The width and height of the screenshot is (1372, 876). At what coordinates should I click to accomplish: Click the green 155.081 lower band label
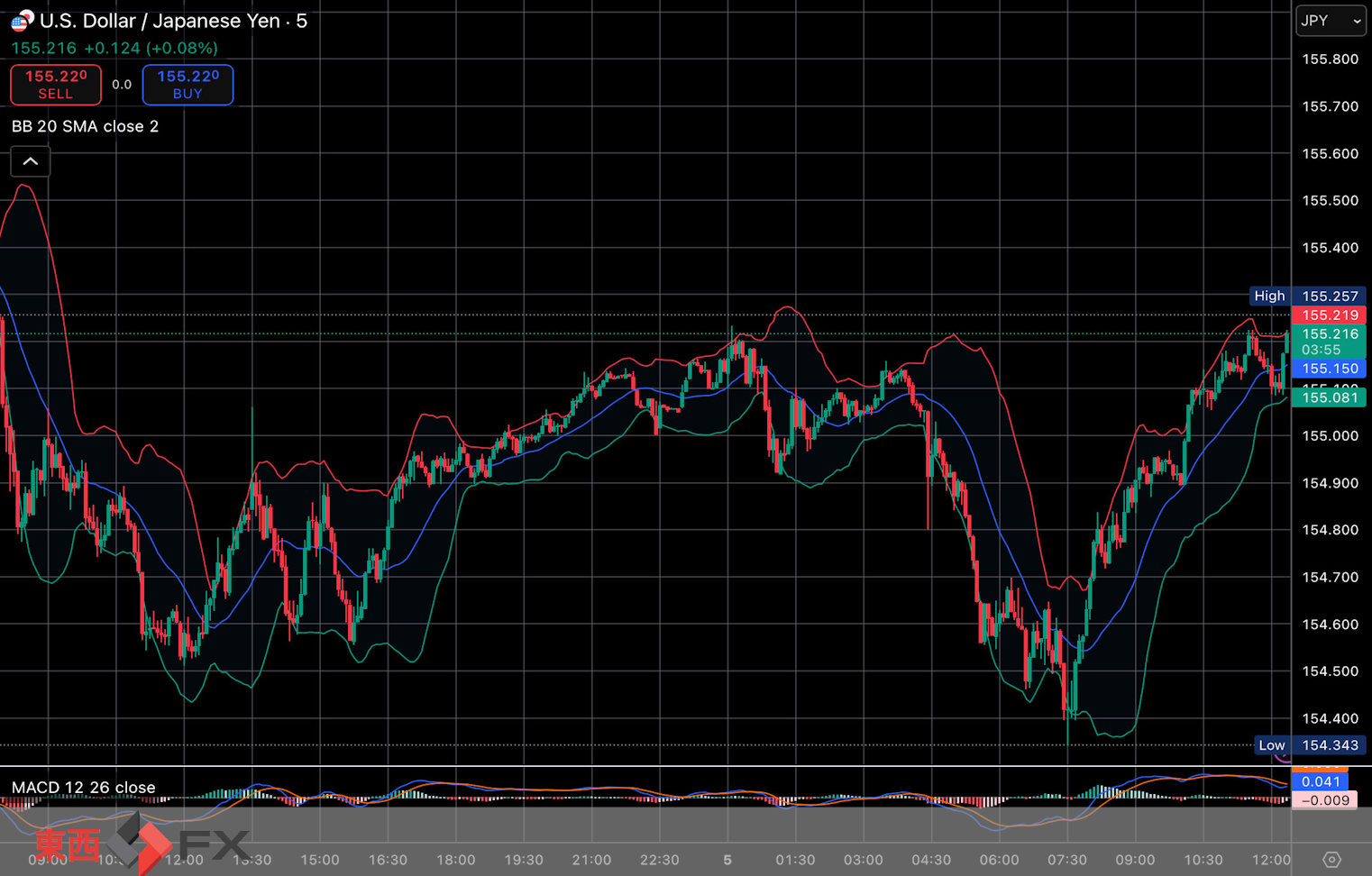pos(1330,397)
